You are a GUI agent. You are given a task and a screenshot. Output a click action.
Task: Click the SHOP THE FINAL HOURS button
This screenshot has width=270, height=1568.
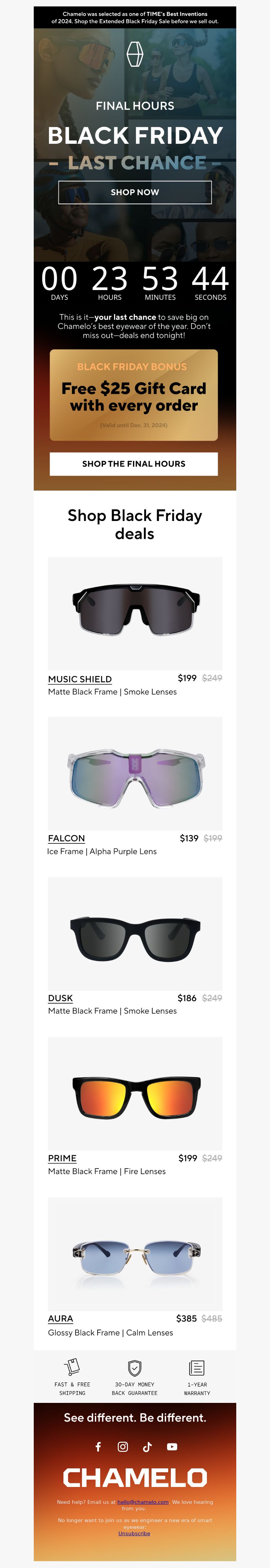134,464
